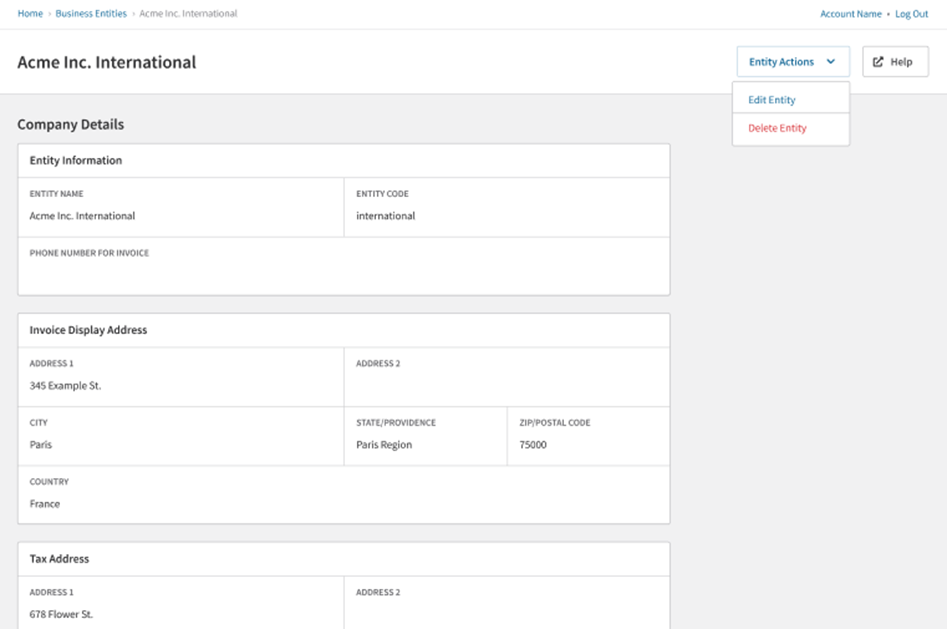This screenshot has height=629, width=947.
Task: Click the state value Paris Region
Action: pyautogui.click(x=384, y=445)
